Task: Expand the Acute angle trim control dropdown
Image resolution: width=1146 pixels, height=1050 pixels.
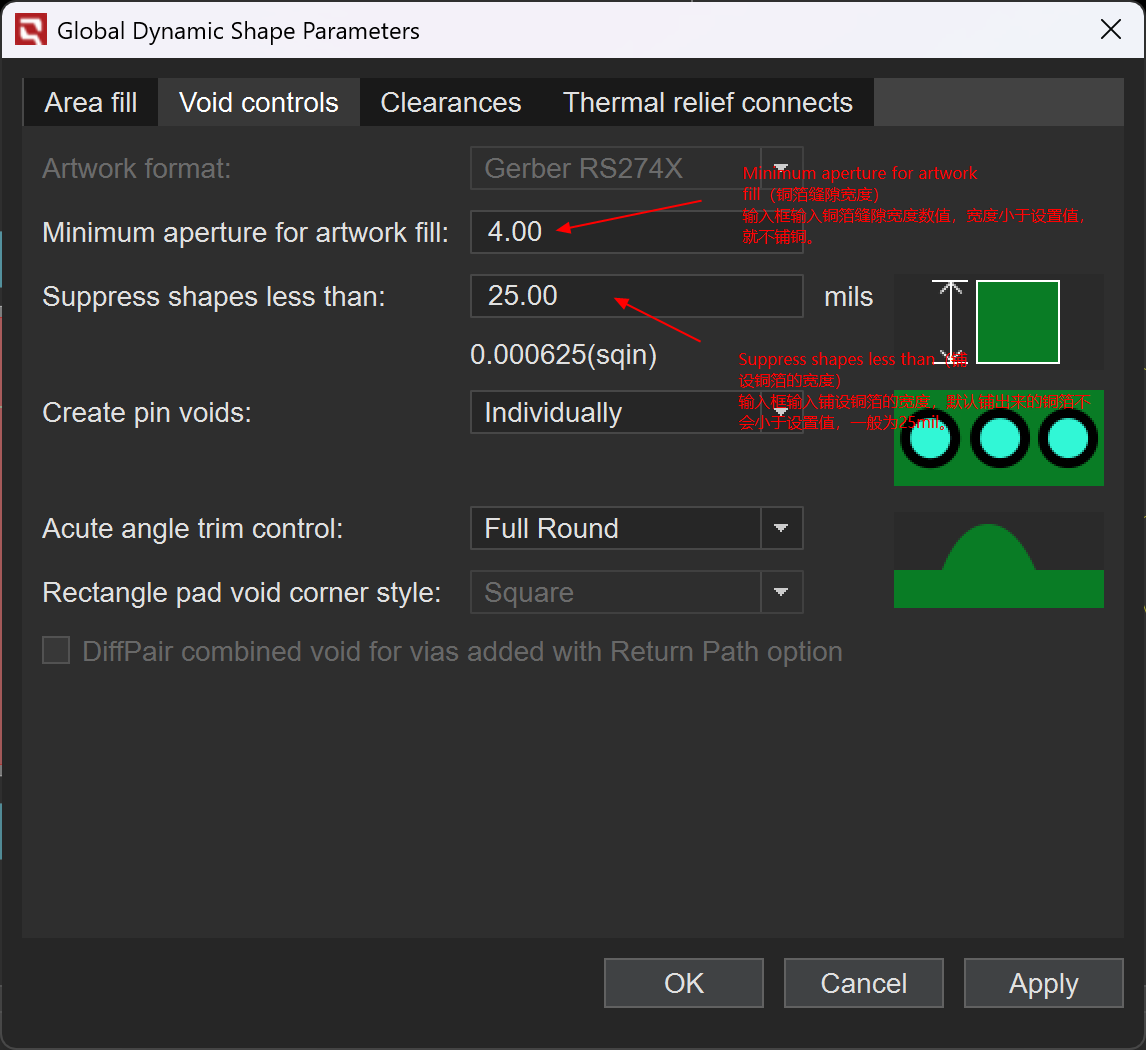Action: point(781,528)
